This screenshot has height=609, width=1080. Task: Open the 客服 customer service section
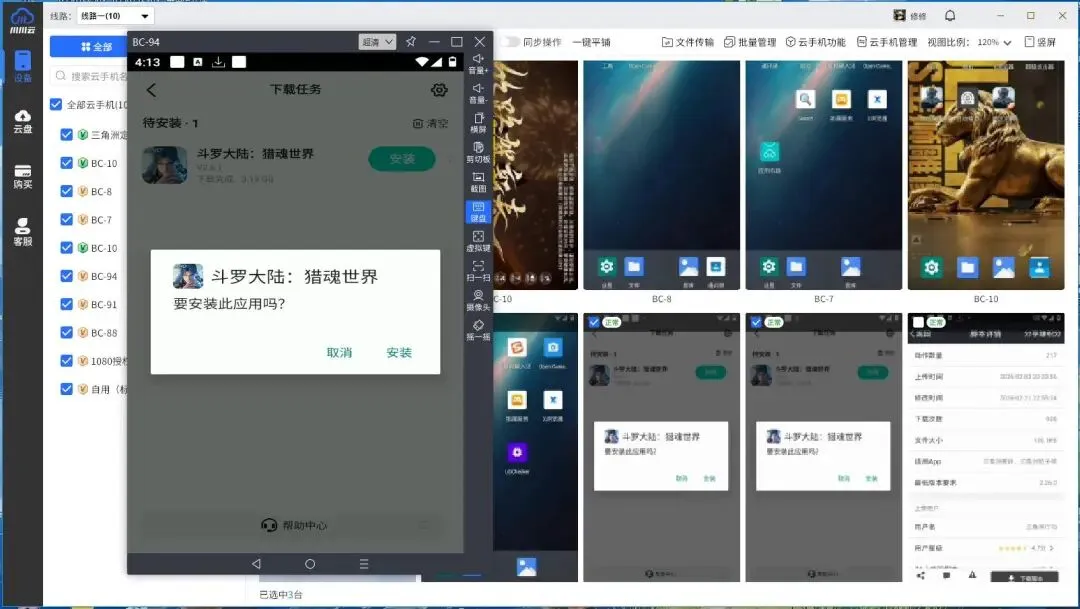tap(23, 232)
